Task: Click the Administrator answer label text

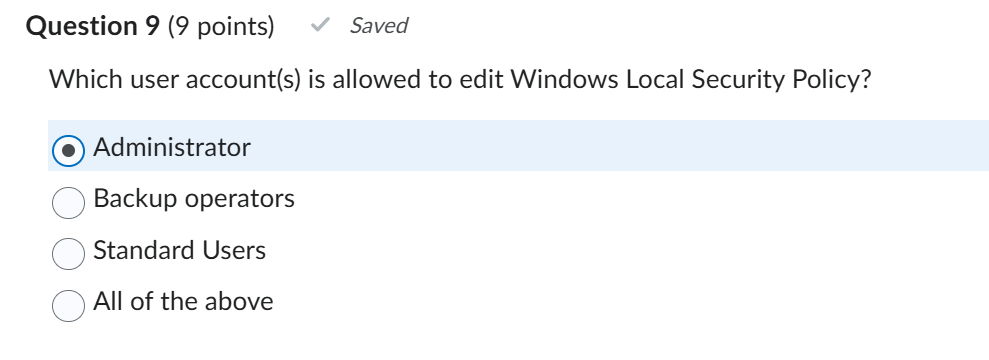Action: (172, 148)
